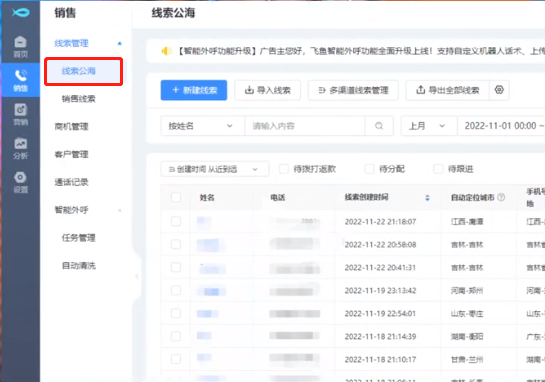Check the row created 2022-11-22 20:41:31

(x=176, y=267)
